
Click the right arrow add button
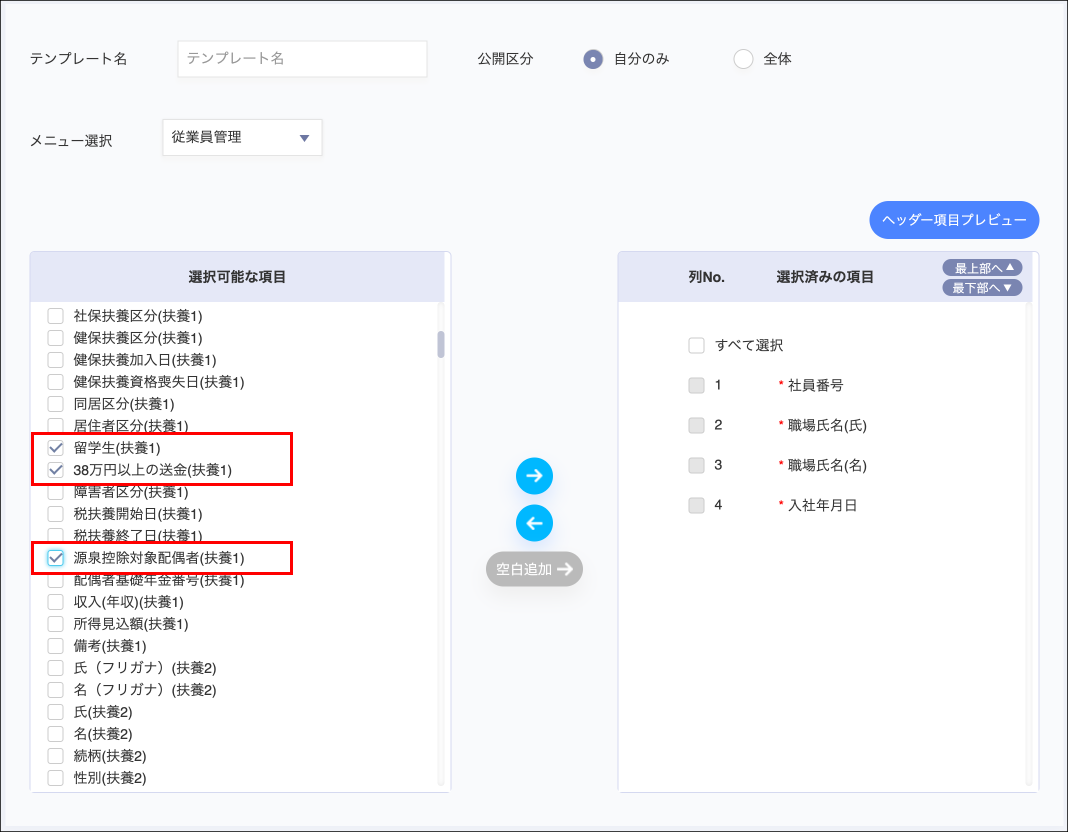534,476
